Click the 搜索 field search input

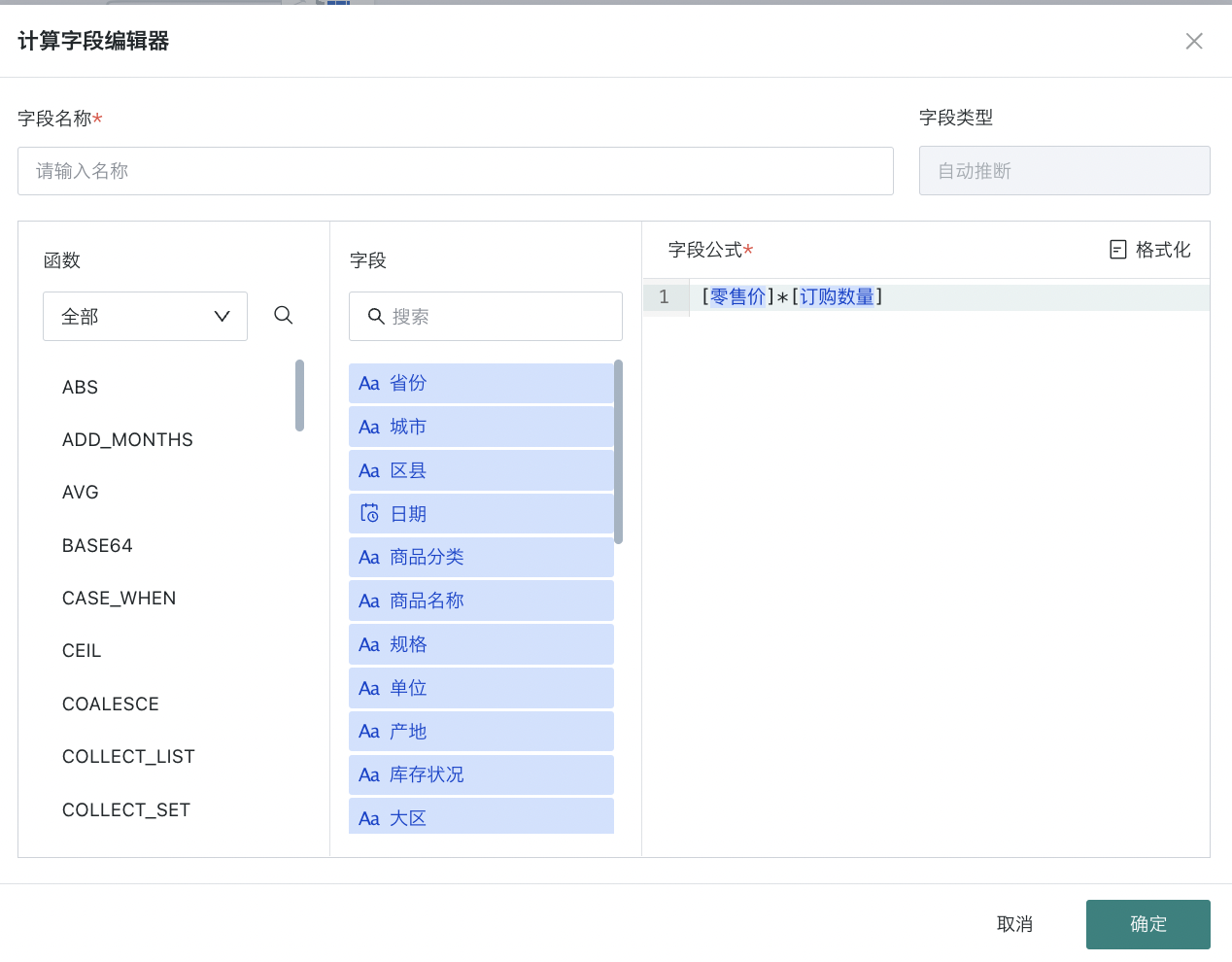(x=485, y=316)
